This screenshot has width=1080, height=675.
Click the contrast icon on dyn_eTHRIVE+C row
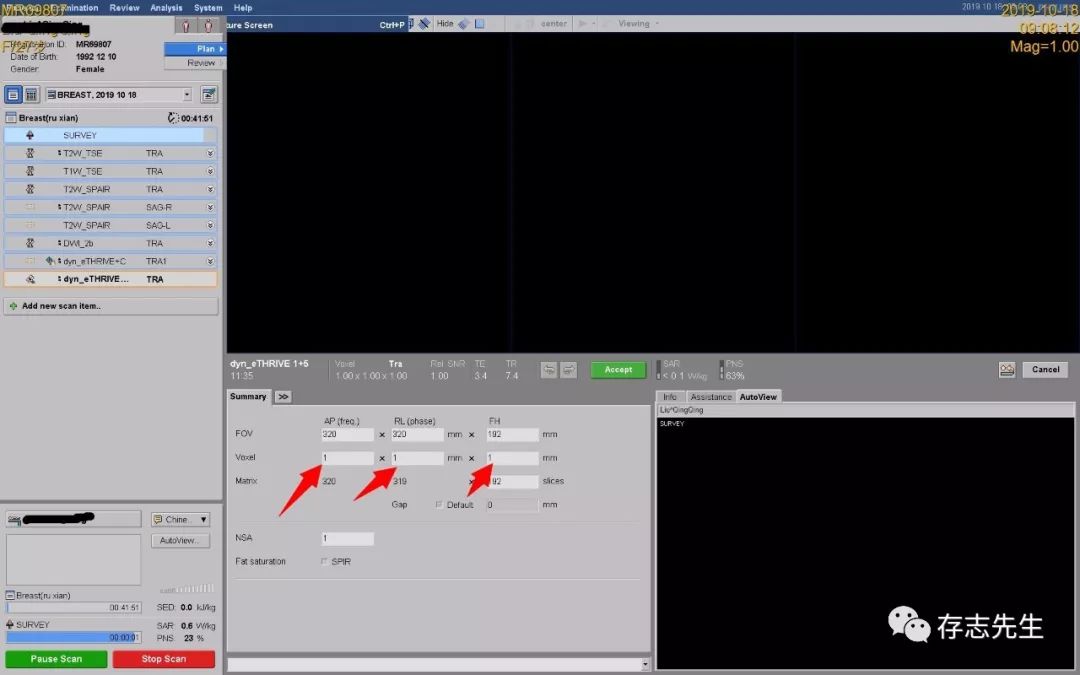50,261
